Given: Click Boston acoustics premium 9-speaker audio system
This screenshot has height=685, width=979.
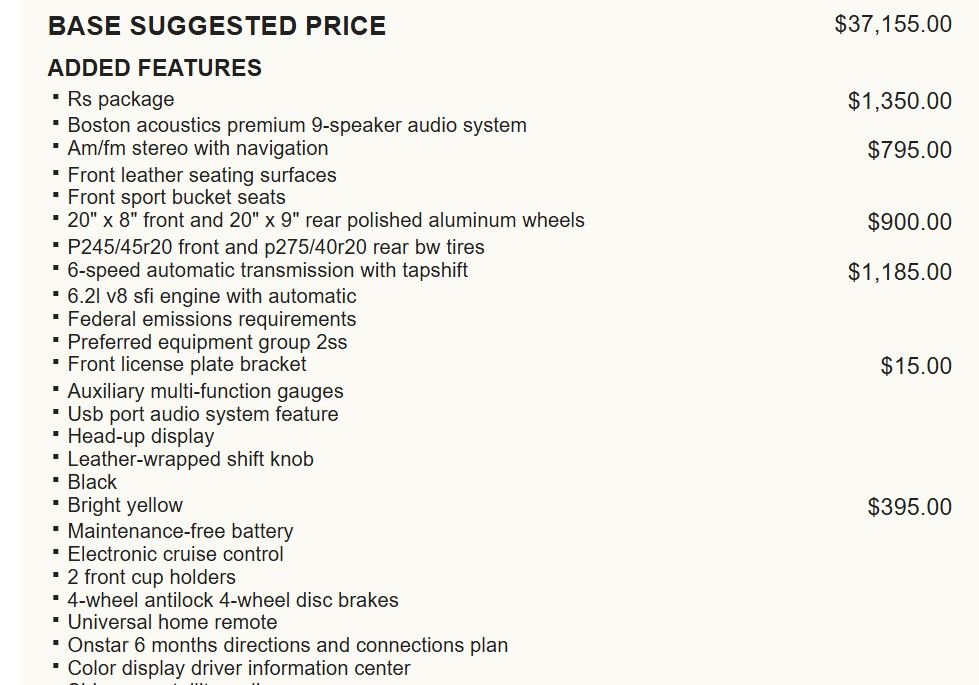Looking at the screenshot, I should tap(296, 125).
